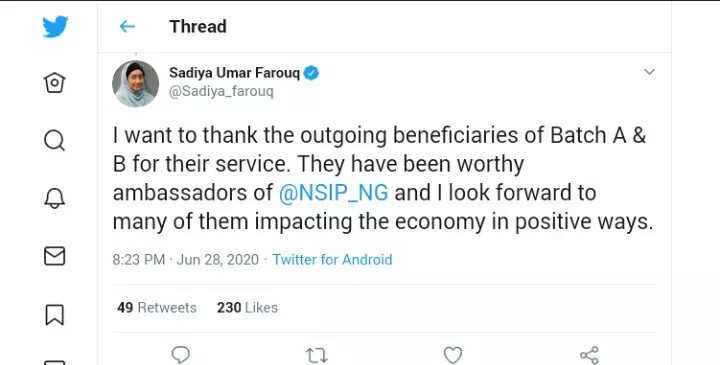The width and height of the screenshot is (720, 365).
Task: Open Notifications bell icon
Action: (x=55, y=198)
